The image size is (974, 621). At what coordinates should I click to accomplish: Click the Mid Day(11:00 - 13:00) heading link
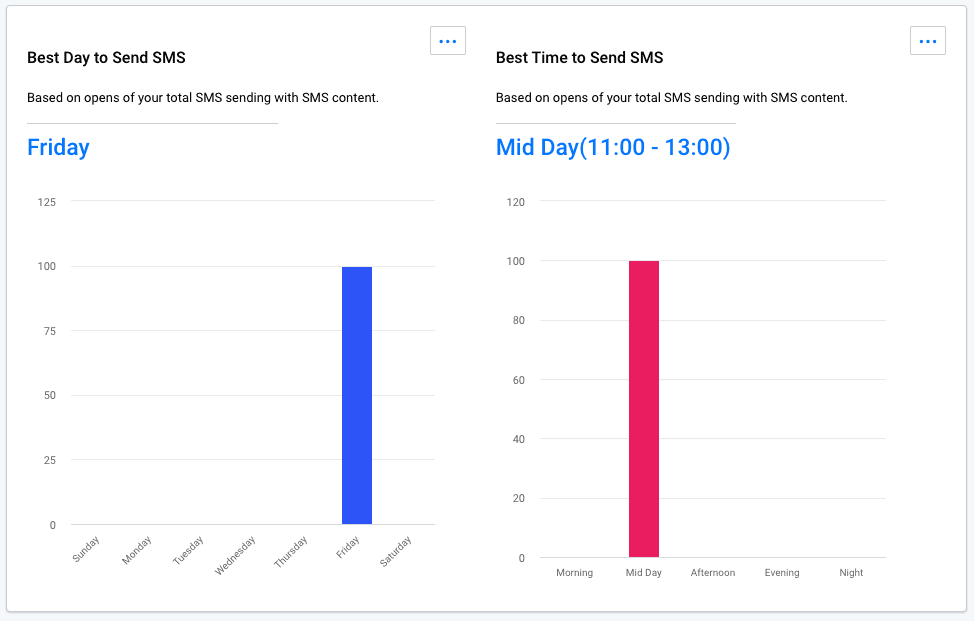pyautogui.click(x=613, y=146)
